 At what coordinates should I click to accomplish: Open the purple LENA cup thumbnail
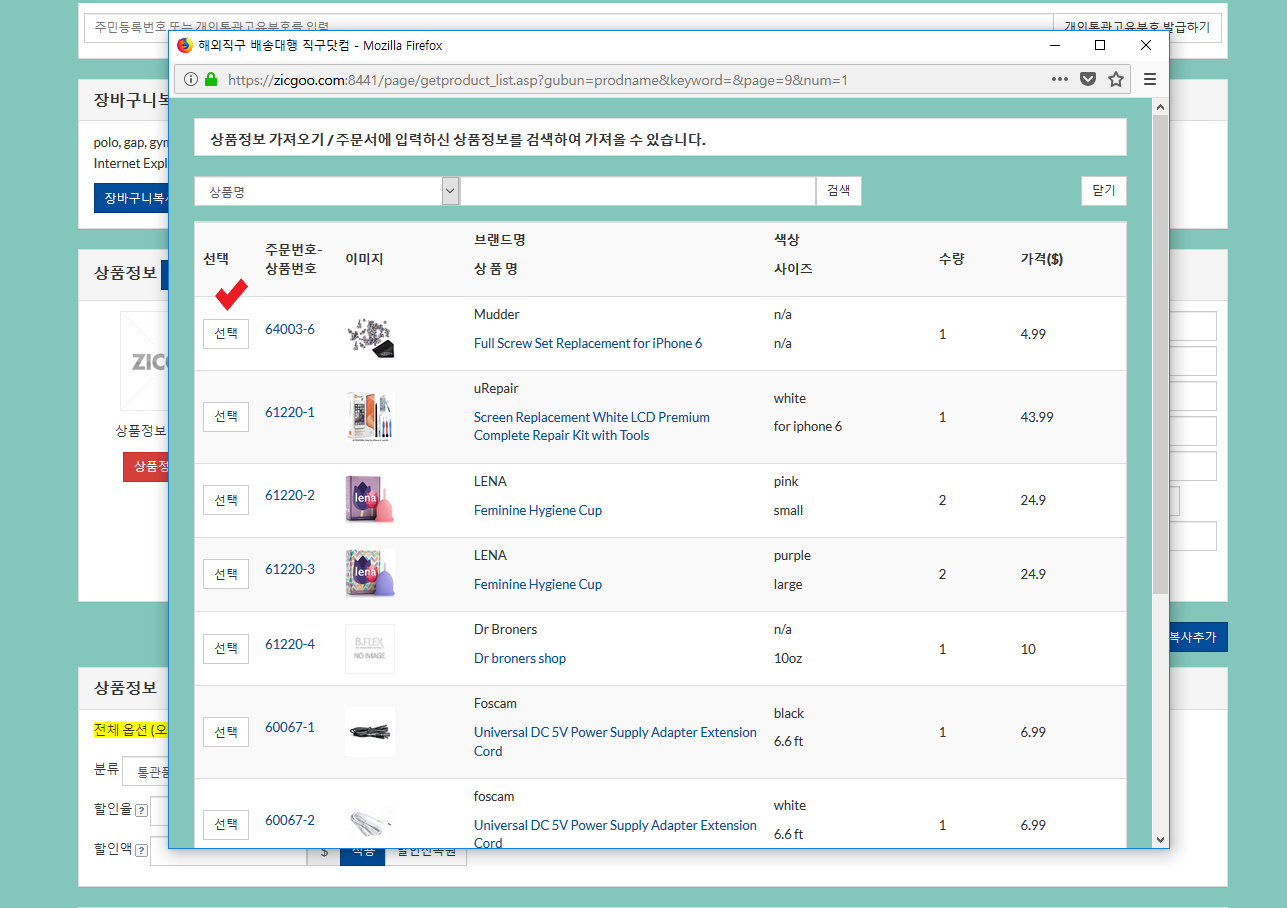[370, 574]
